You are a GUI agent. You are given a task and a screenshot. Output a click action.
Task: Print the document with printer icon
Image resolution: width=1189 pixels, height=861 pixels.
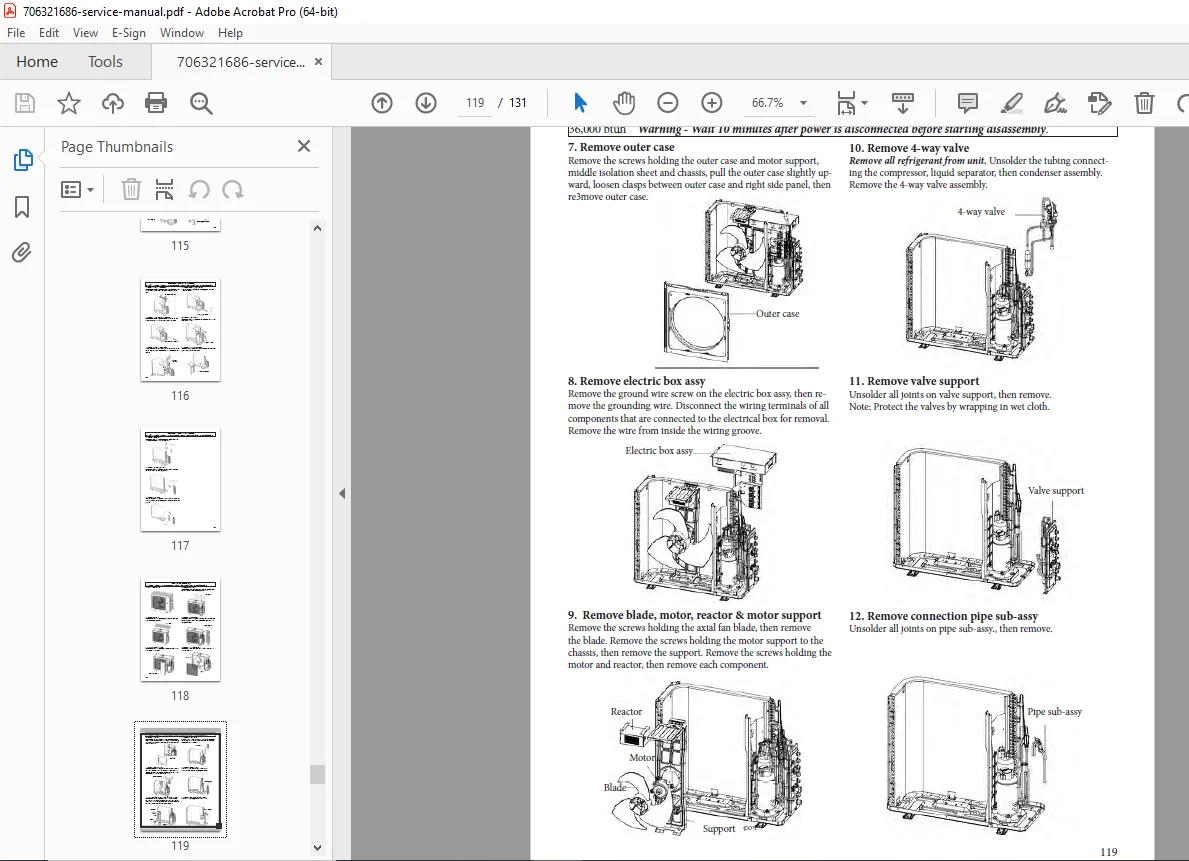(x=156, y=102)
